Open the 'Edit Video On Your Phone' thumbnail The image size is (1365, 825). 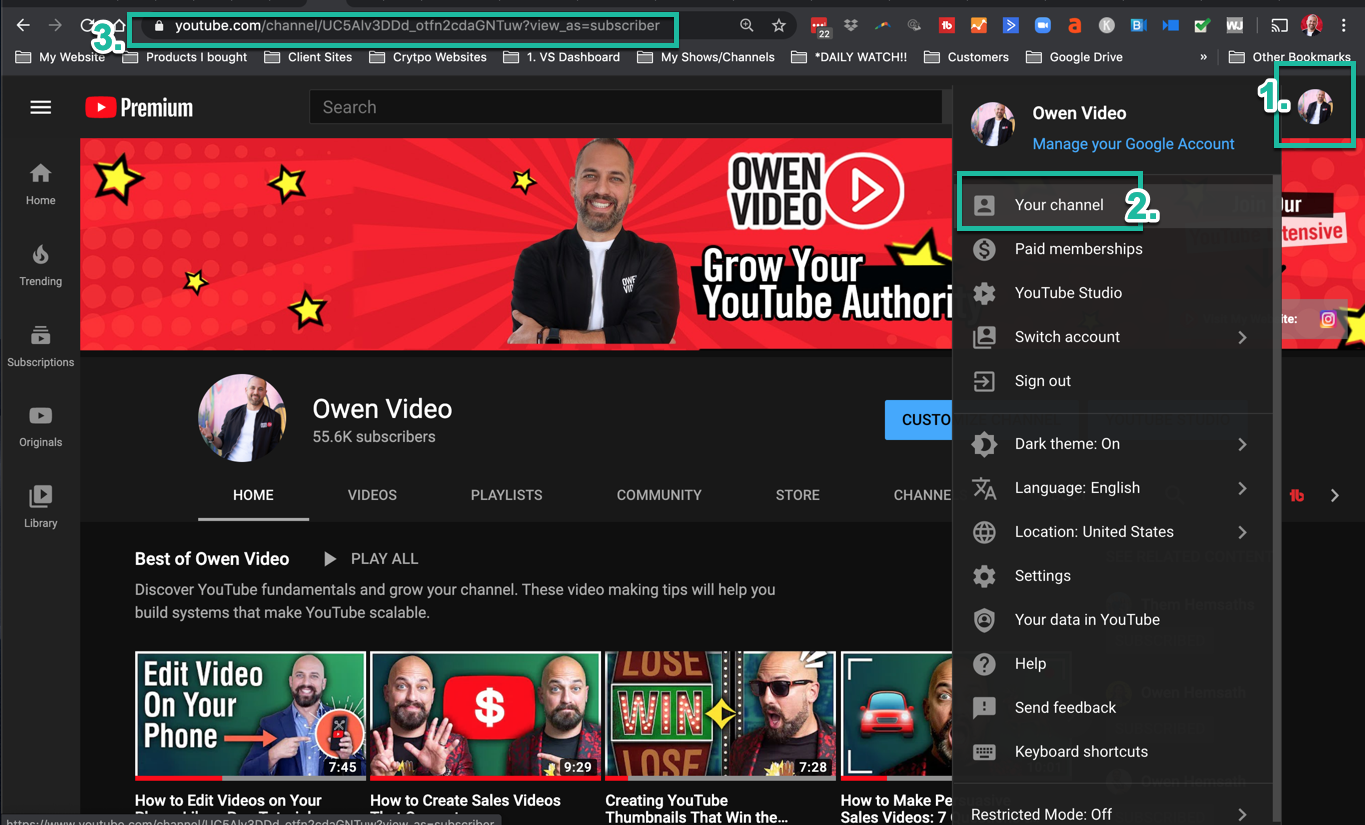pos(250,715)
